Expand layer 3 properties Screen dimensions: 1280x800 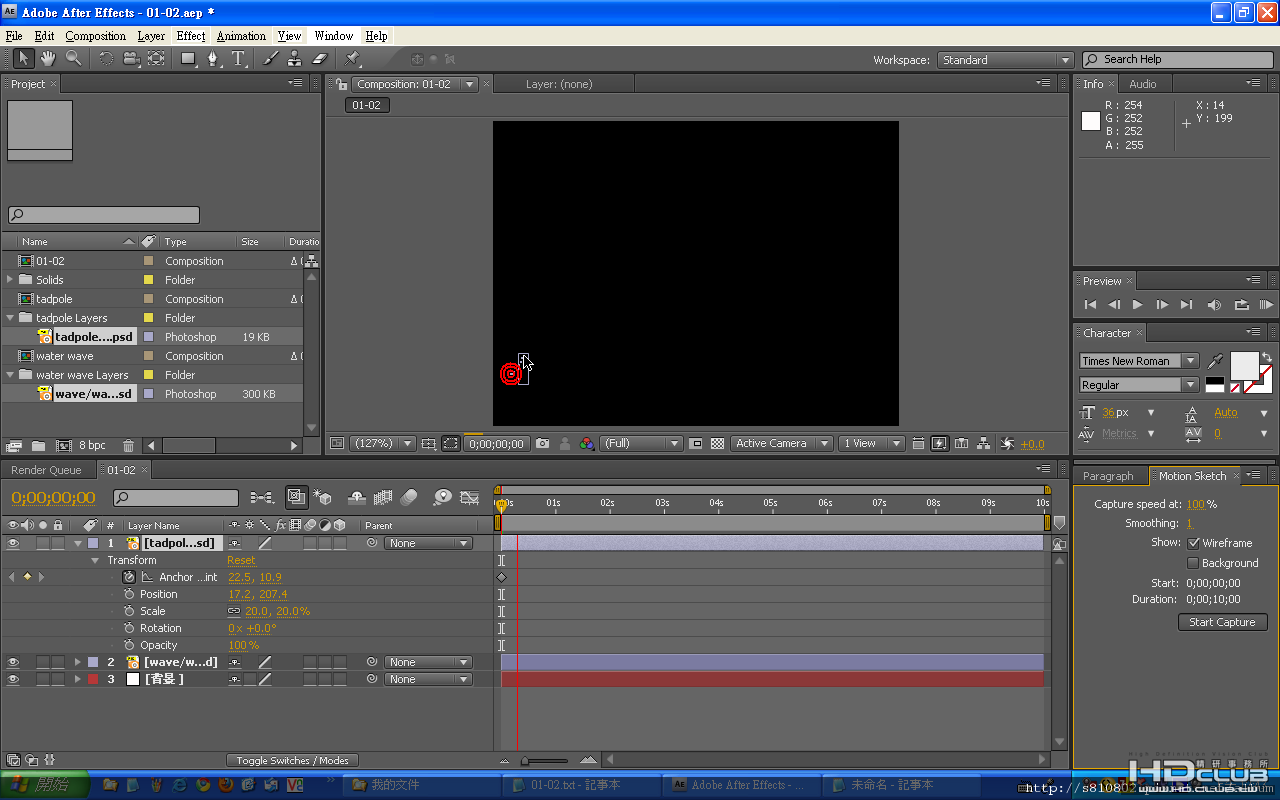78,679
